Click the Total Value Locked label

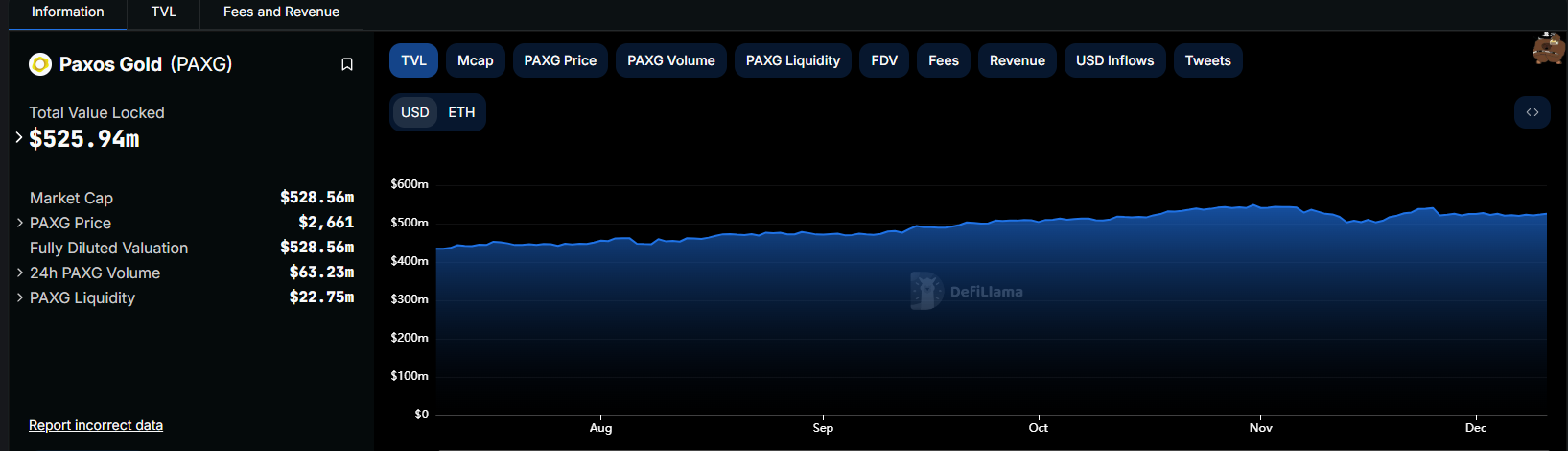pyautogui.click(x=97, y=112)
